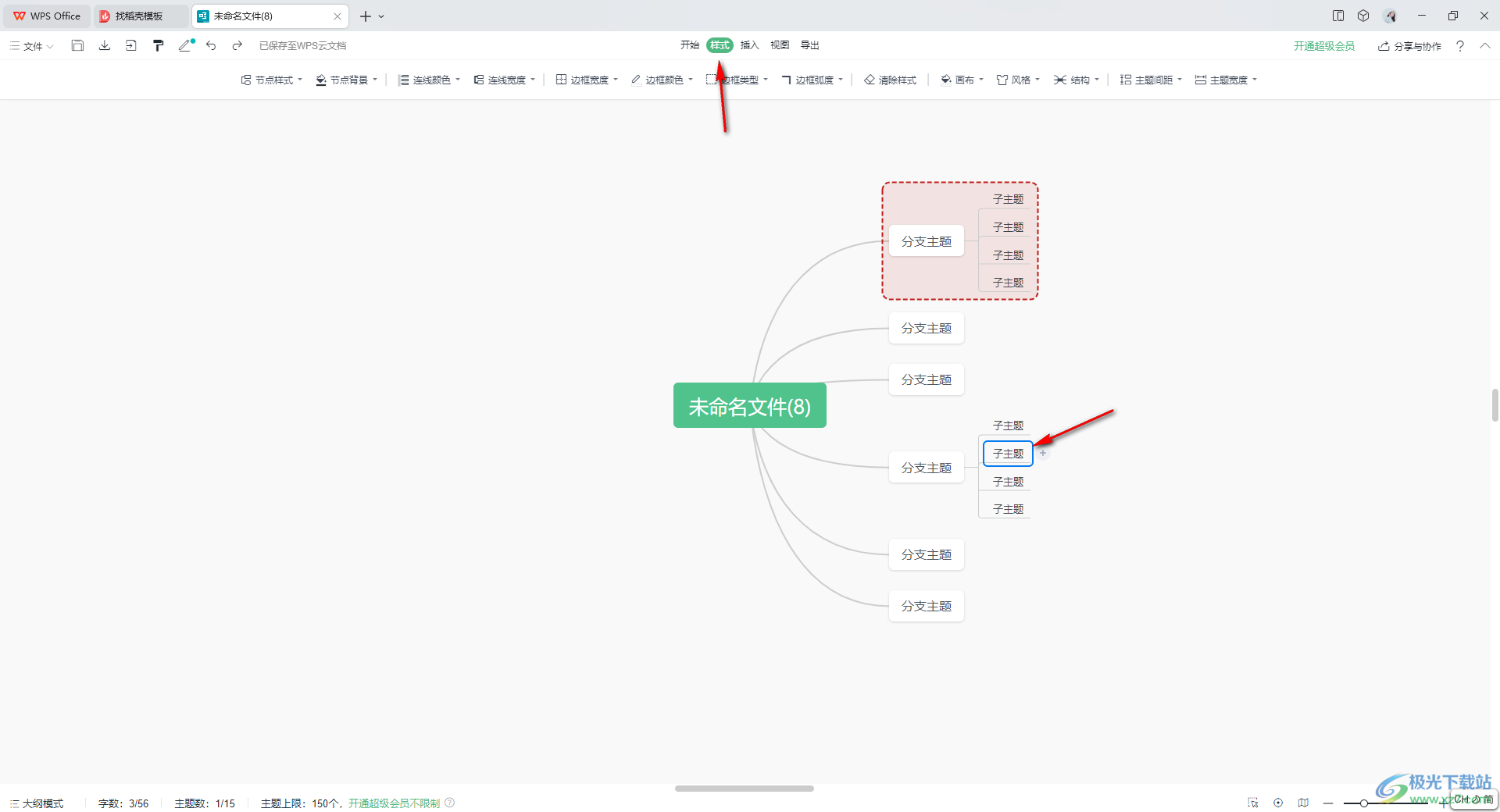Click the help question mark icon

click(x=1459, y=46)
